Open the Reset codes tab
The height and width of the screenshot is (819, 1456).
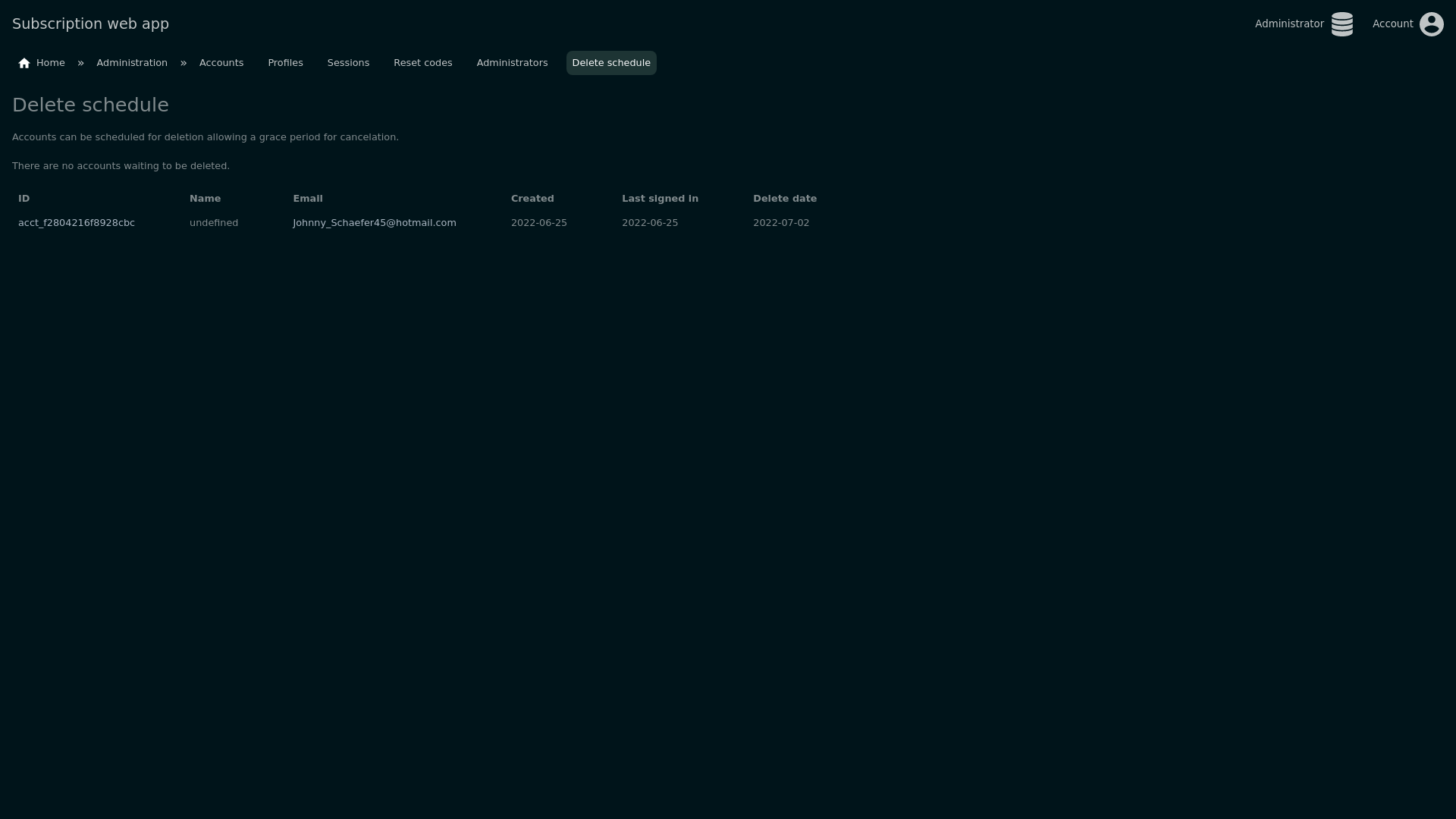(x=422, y=63)
